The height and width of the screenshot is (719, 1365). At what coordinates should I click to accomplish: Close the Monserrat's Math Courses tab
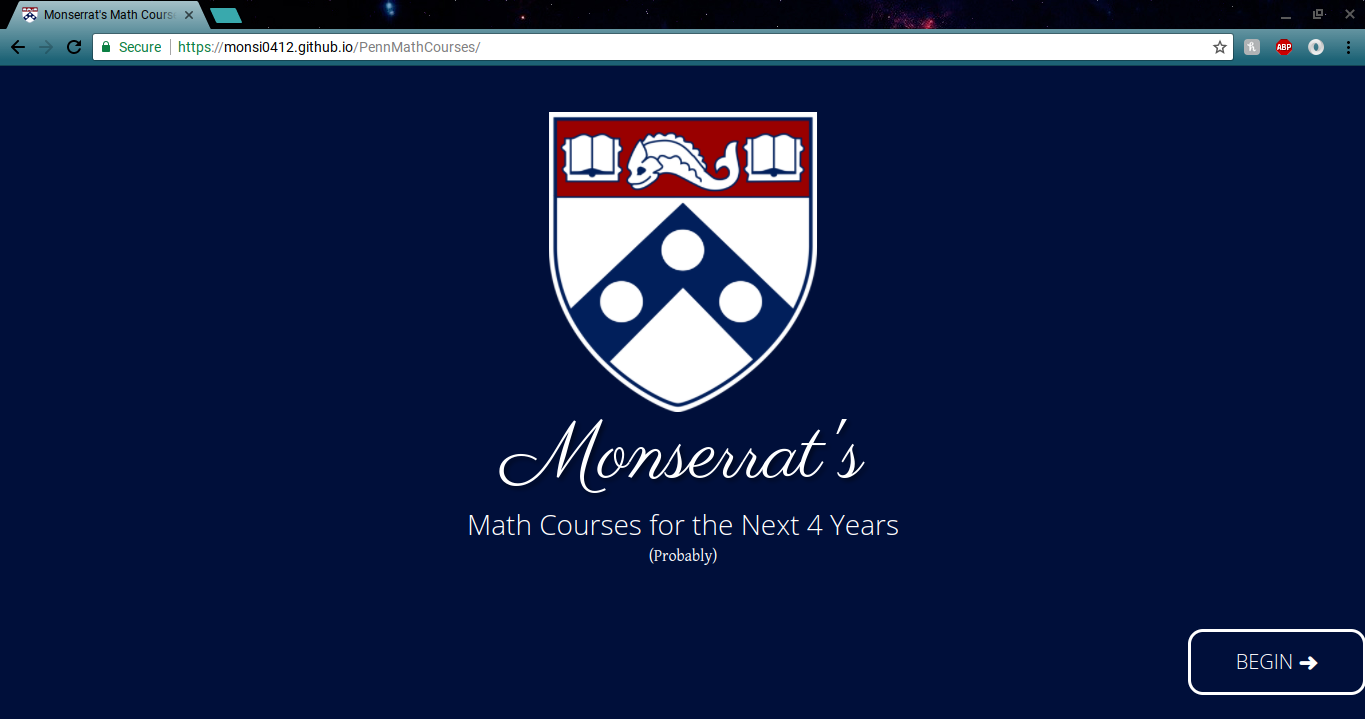click(189, 15)
